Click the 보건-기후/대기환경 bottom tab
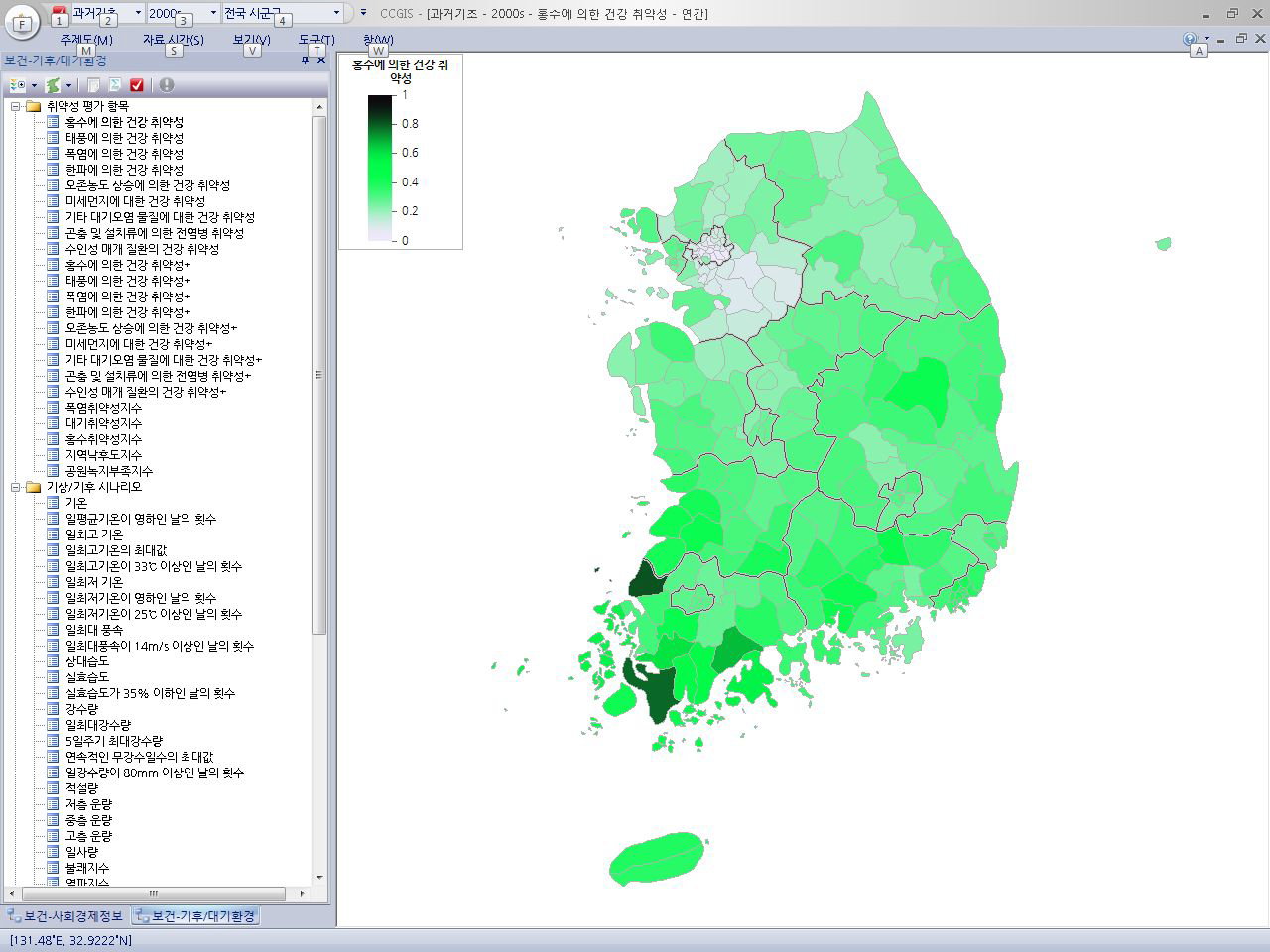This screenshot has height=952, width=1270. point(195,915)
